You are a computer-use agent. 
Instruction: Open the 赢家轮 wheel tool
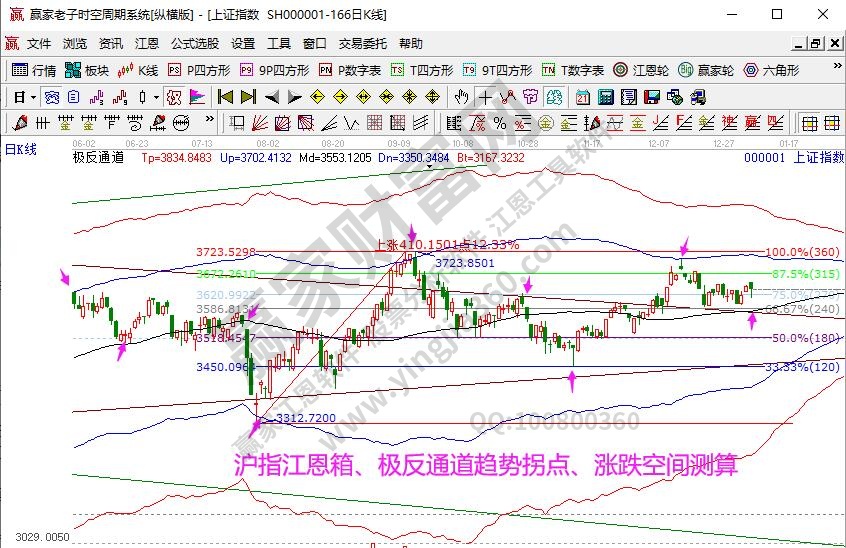706,70
